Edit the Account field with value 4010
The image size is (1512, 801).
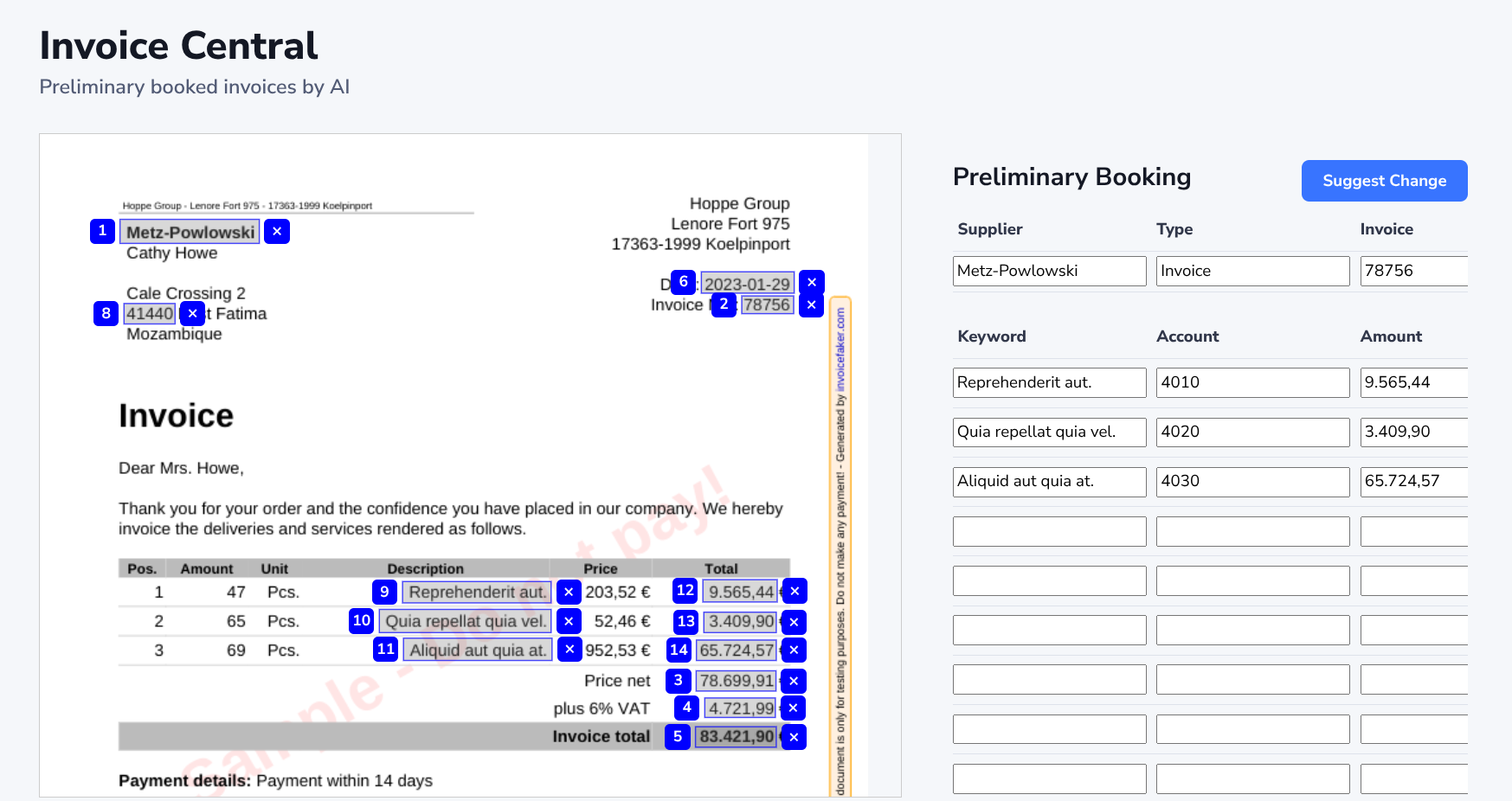pyautogui.click(x=1252, y=382)
